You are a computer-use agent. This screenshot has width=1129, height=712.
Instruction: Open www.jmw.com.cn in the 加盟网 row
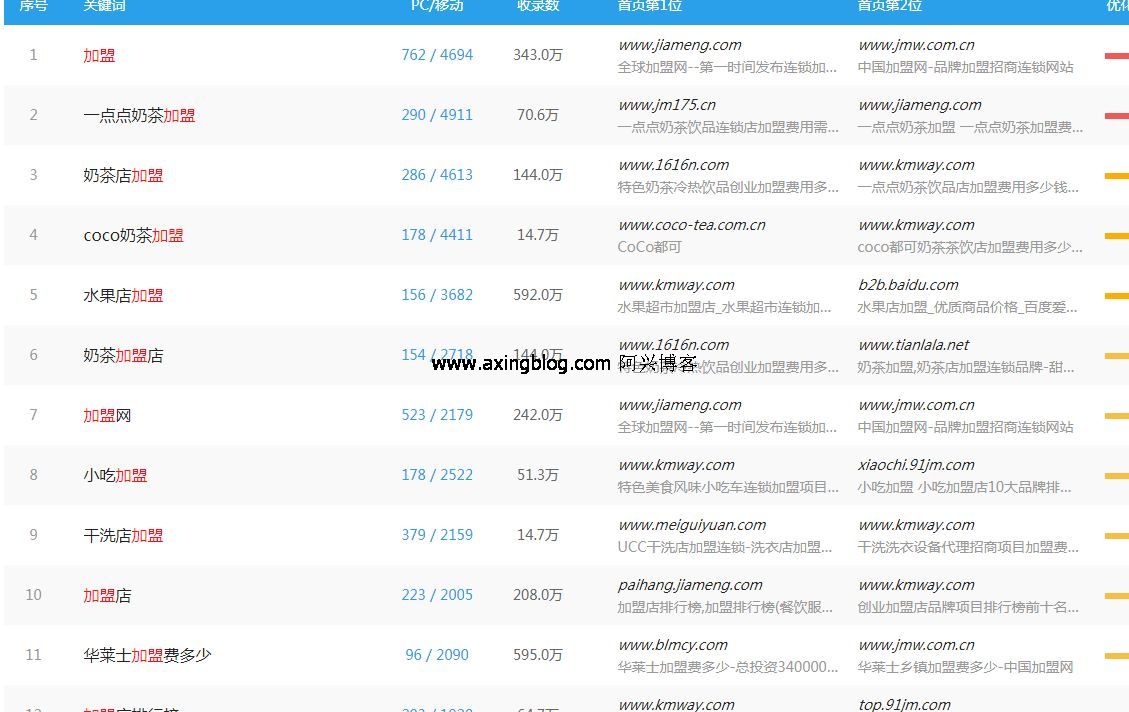click(916, 405)
